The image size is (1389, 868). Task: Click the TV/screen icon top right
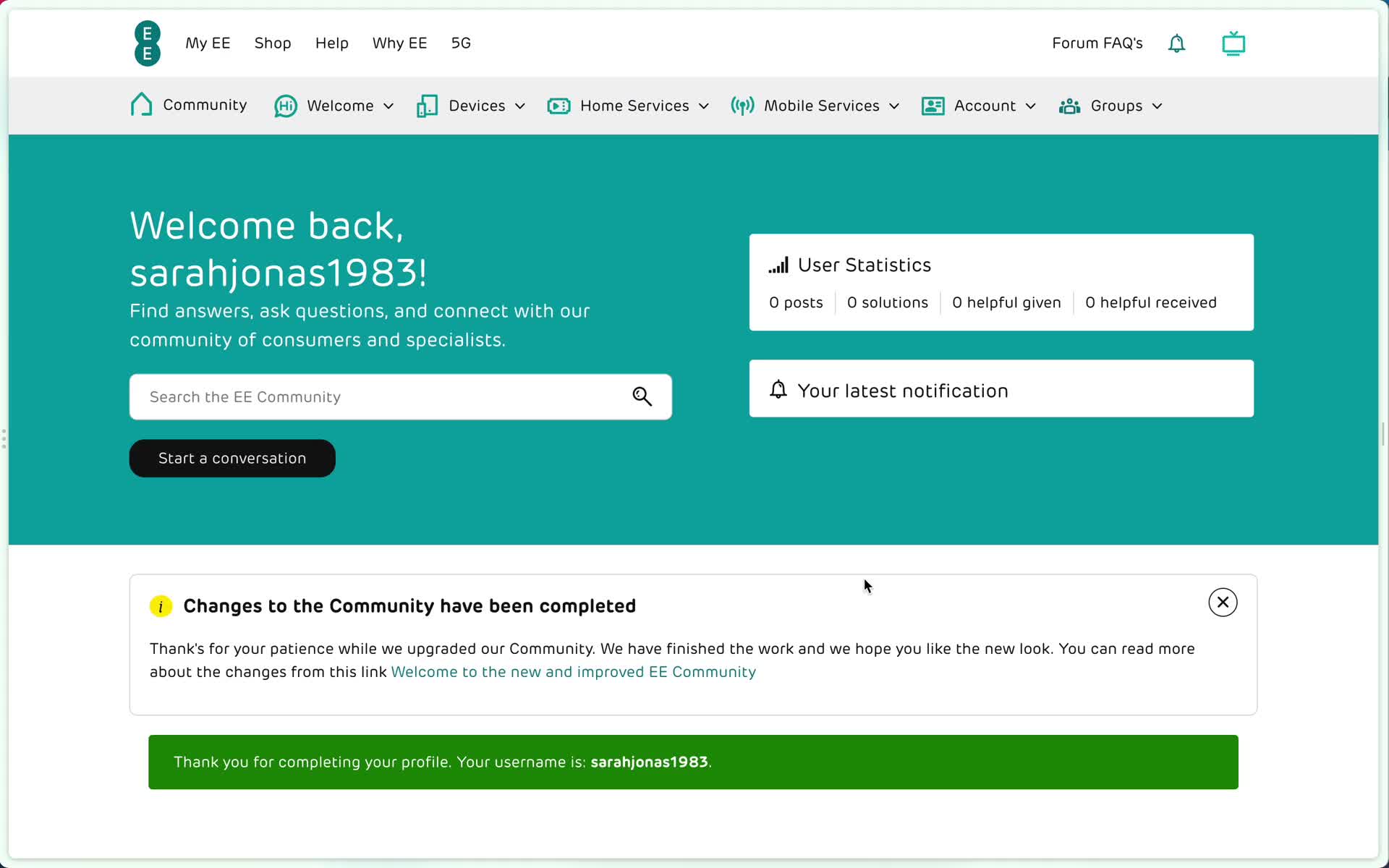(x=1233, y=42)
